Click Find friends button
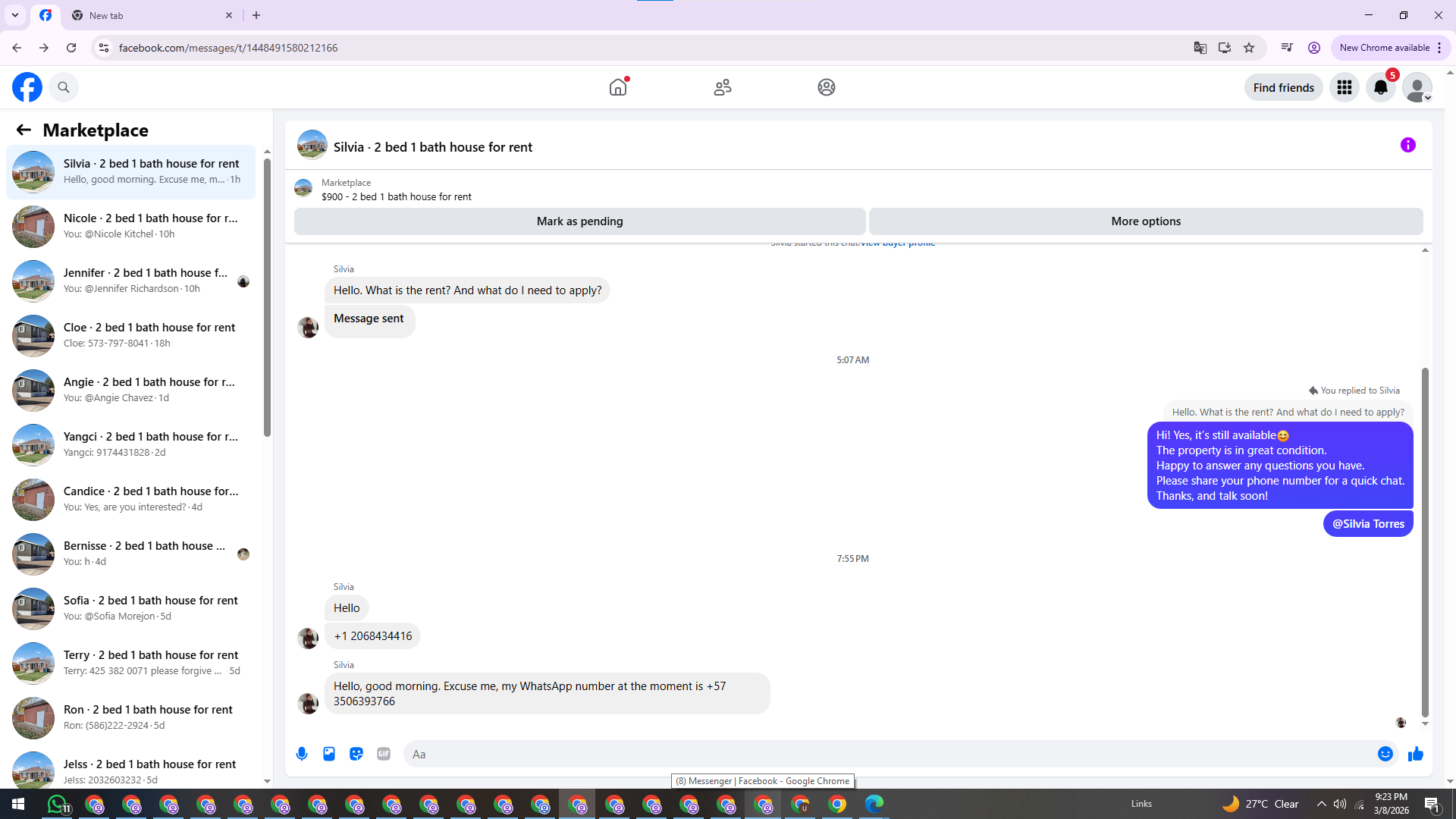This screenshot has width=1456, height=819. [x=1283, y=88]
